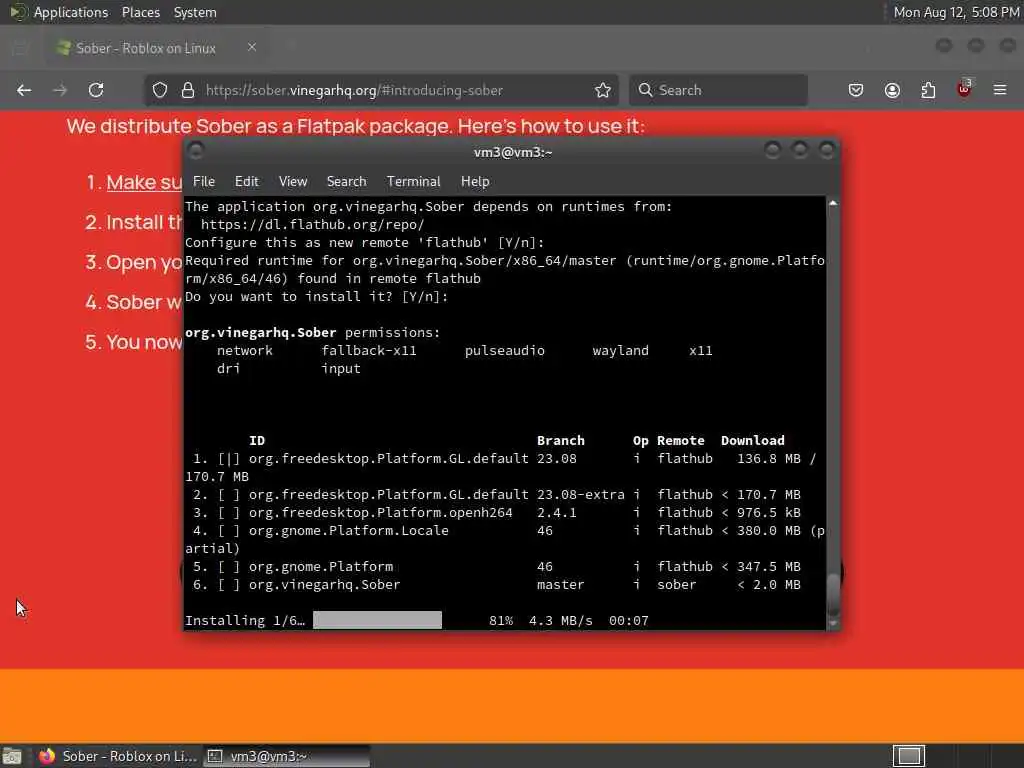Close the Sober - Roblox on Linux tab

pos(252,47)
